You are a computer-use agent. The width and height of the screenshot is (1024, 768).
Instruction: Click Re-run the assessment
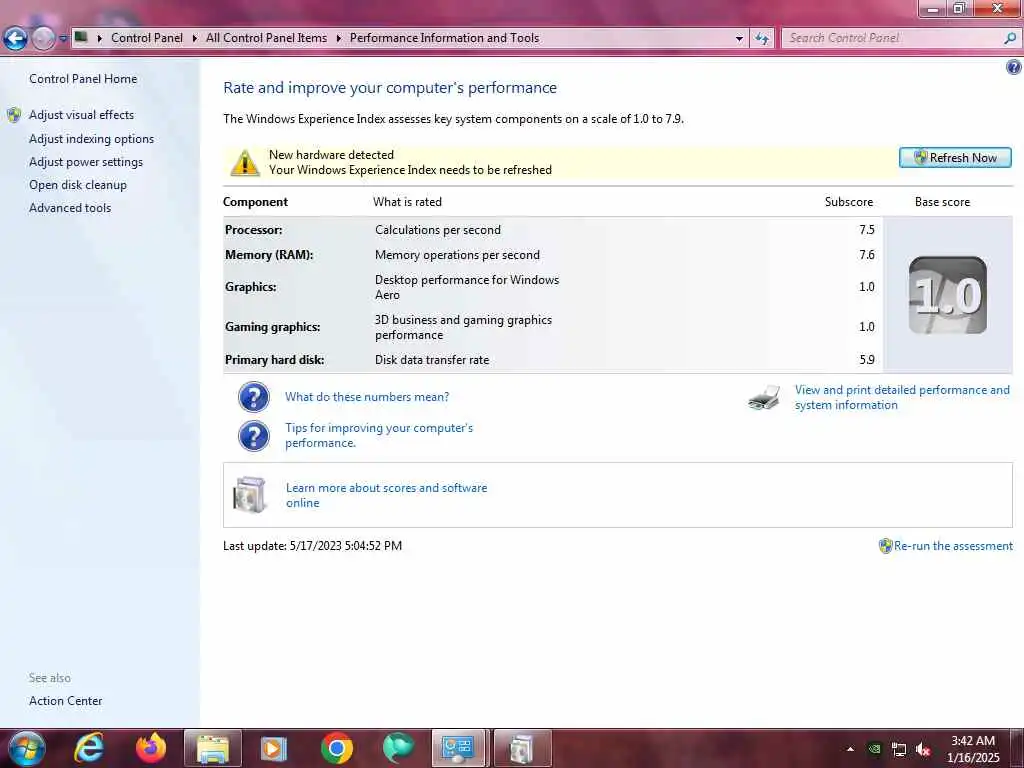[x=953, y=546]
